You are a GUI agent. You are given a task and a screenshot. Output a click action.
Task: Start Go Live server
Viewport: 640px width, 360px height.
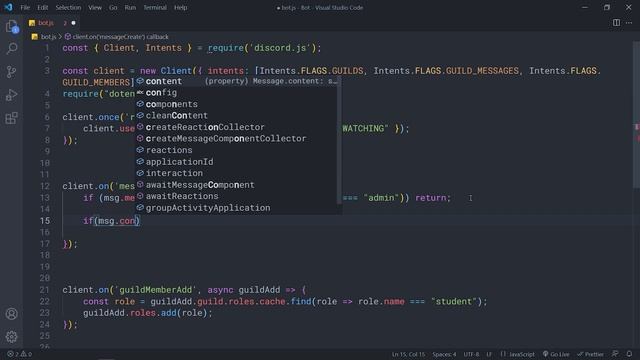tap(556, 354)
